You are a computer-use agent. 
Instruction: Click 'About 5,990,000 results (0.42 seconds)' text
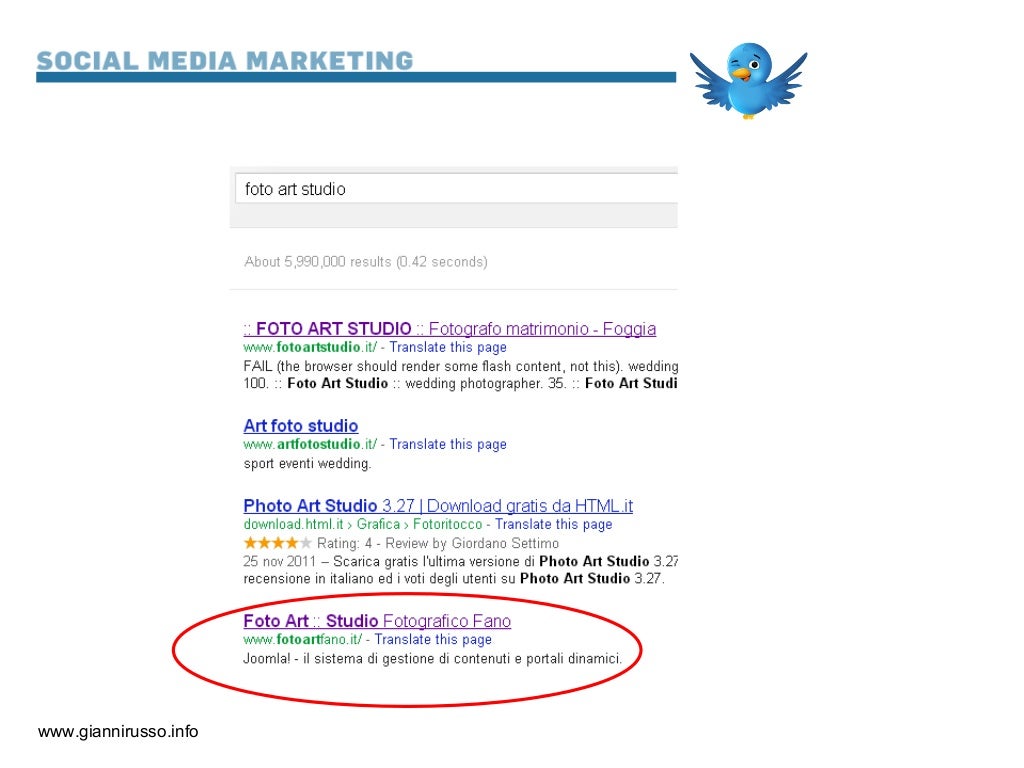coord(366,262)
